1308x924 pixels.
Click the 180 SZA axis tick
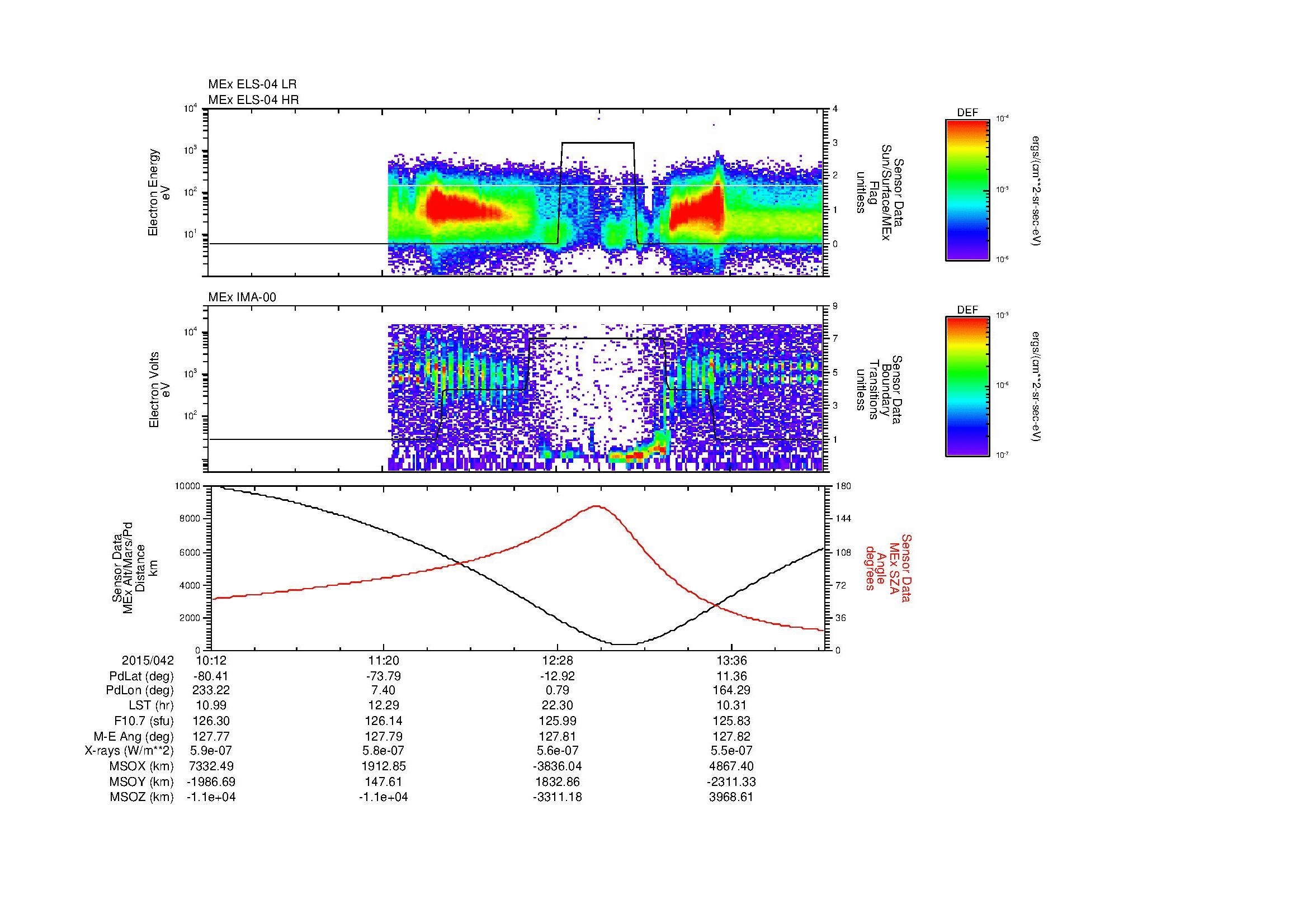point(843,486)
